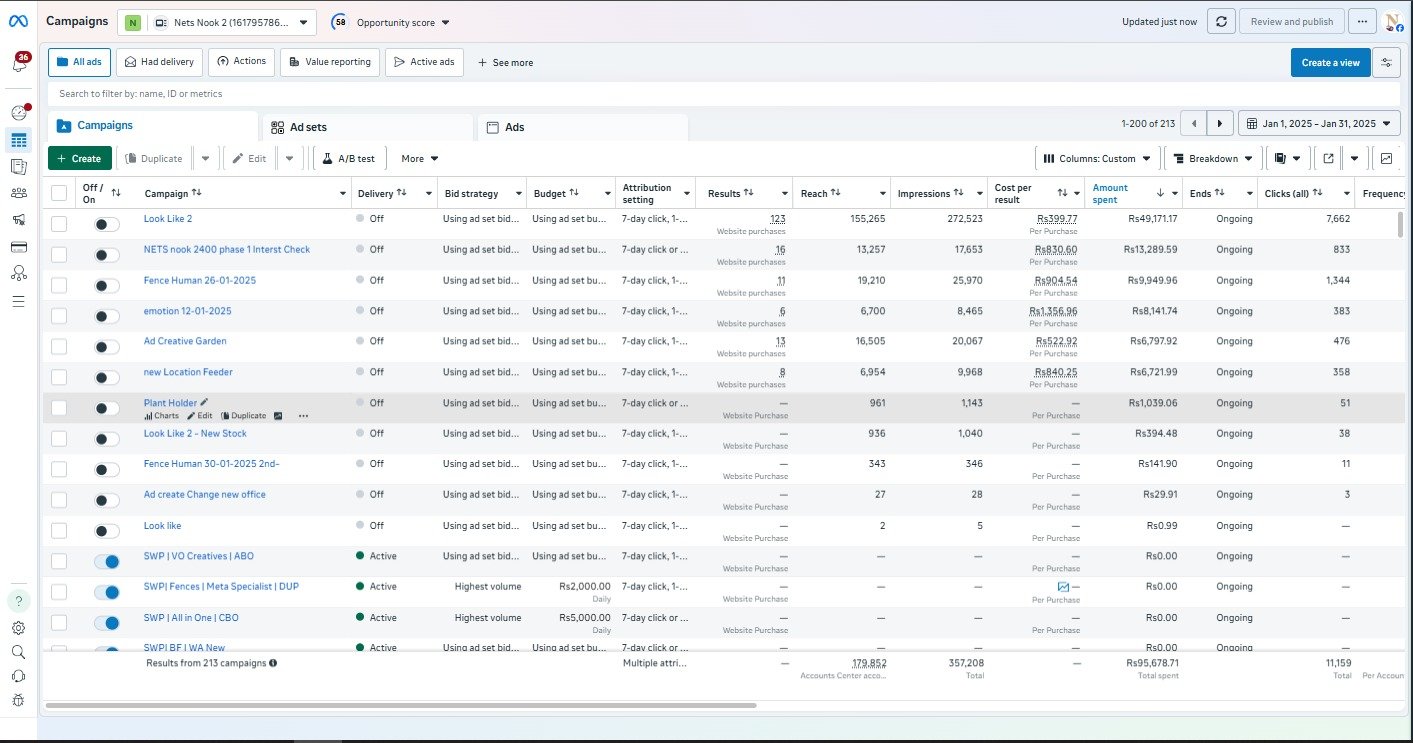
Task: Open the billing card icon in sidebar
Action: pos(19,247)
